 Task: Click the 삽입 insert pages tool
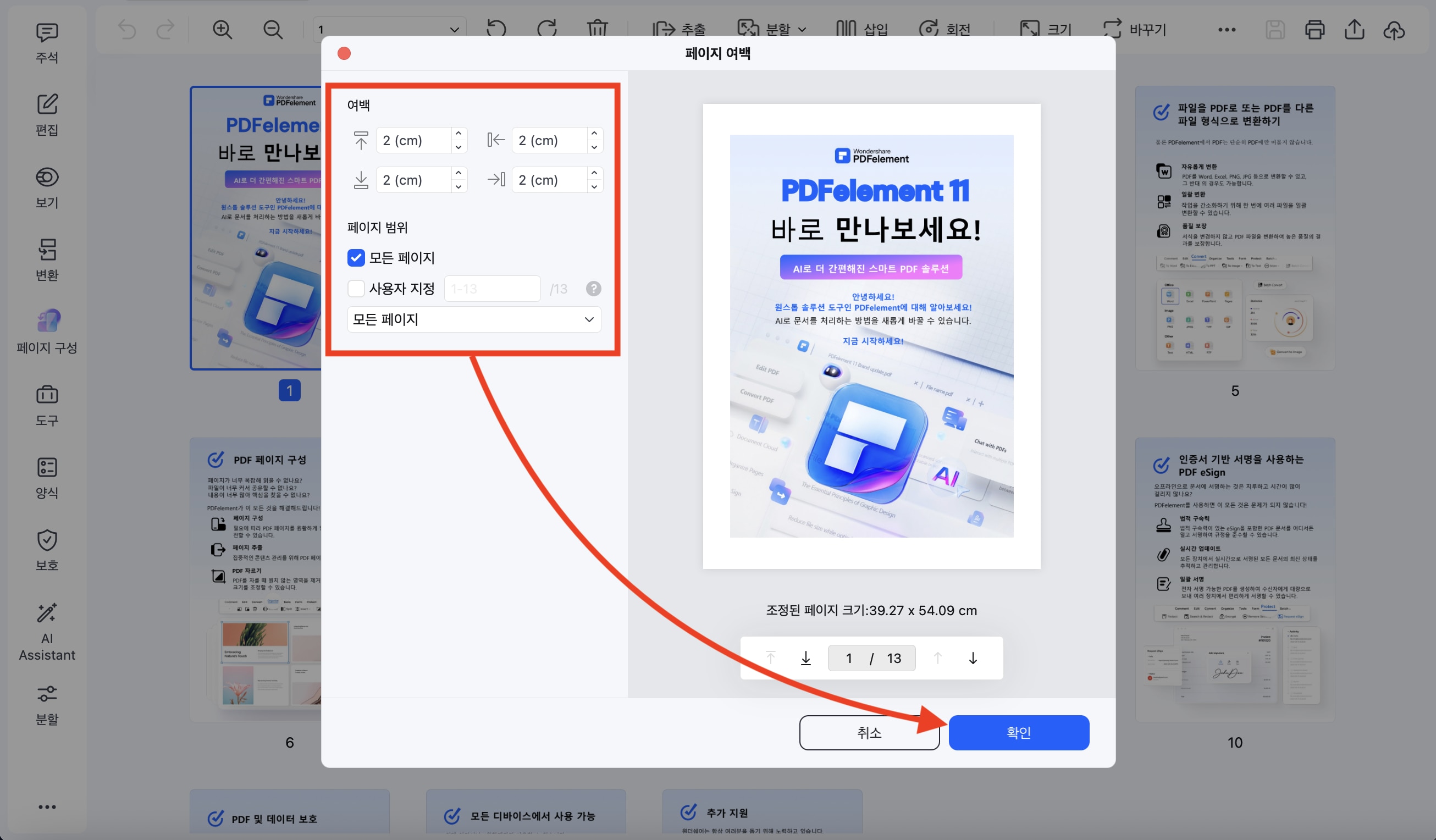(861, 29)
